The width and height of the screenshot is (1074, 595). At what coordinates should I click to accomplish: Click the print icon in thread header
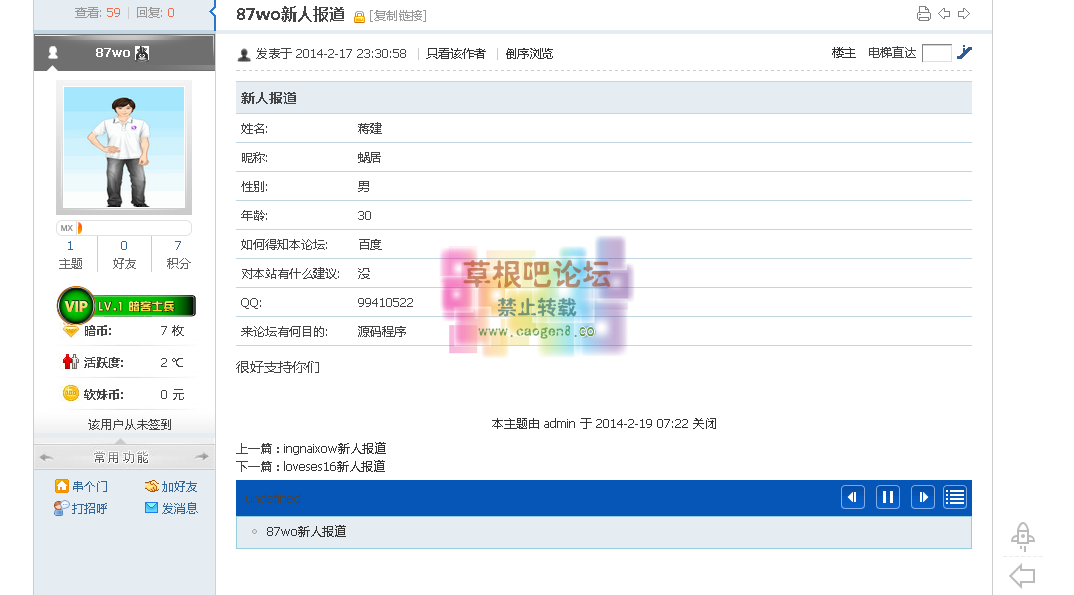coord(923,14)
